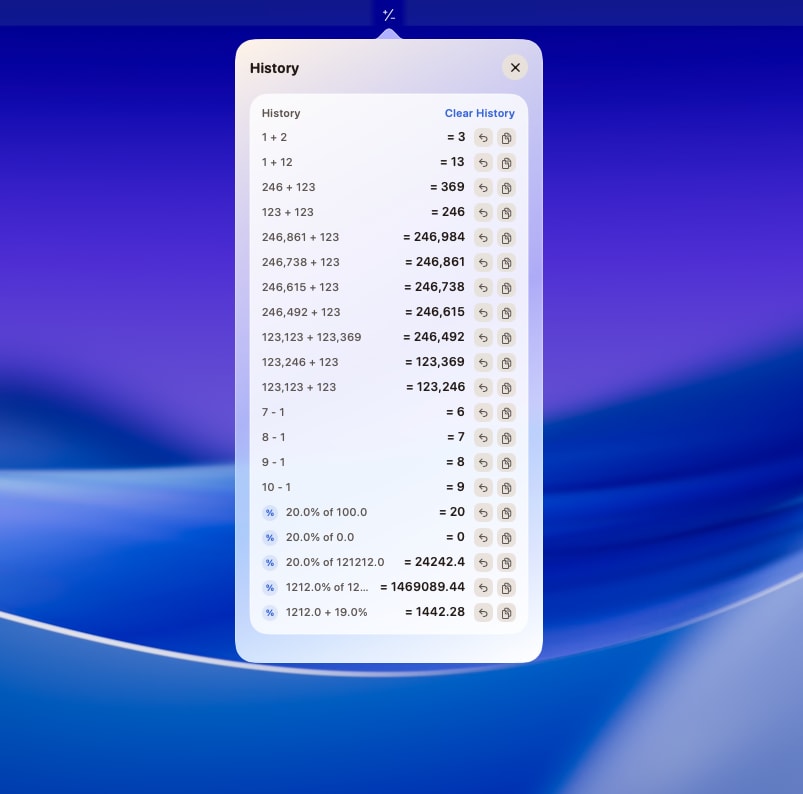Select the '123,123 + 123,369' expression text
The image size is (803, 794).
tap(311, 337)
